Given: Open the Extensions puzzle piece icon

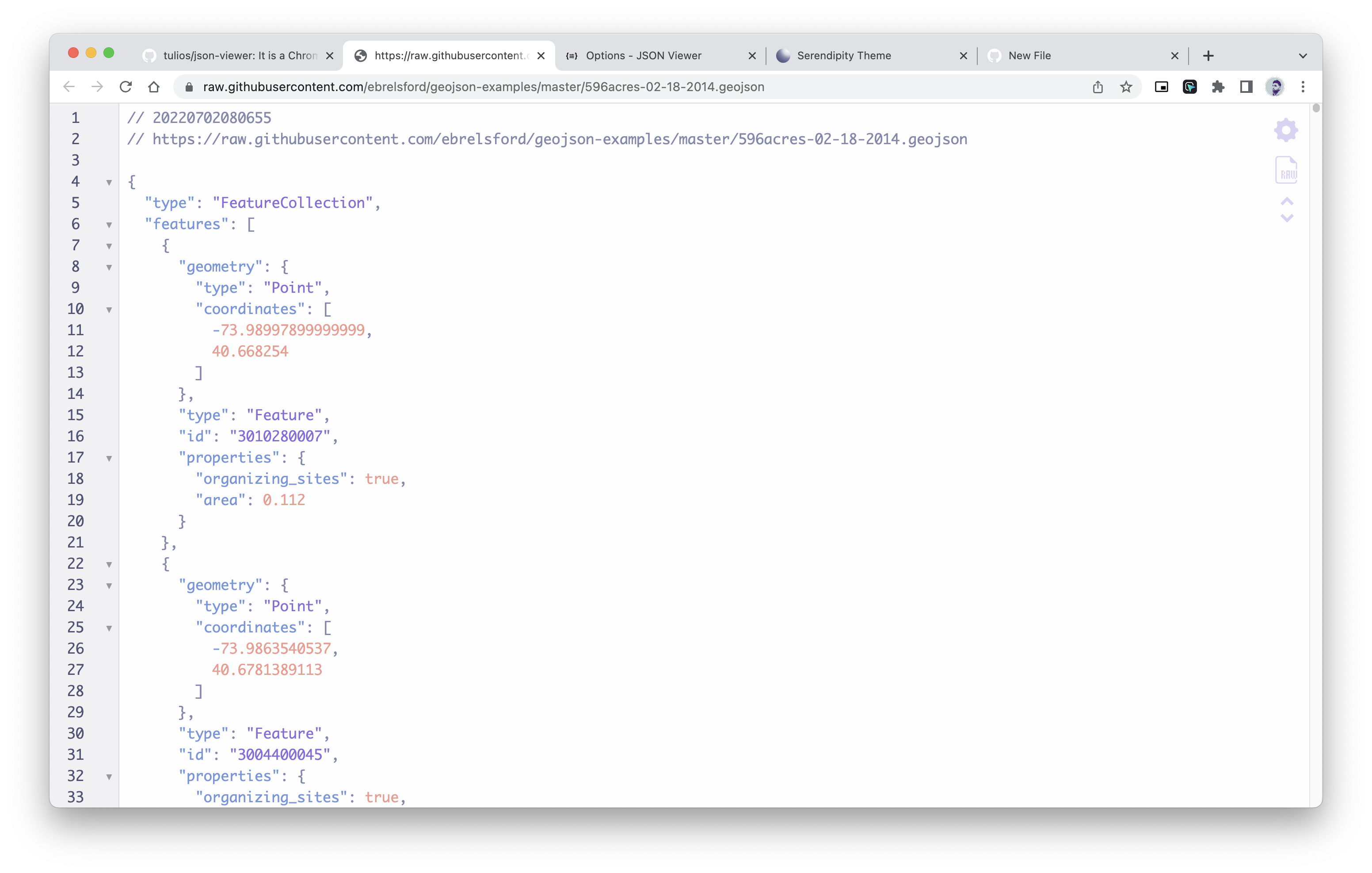Looking at the screenshot, I should [1218, 87].
